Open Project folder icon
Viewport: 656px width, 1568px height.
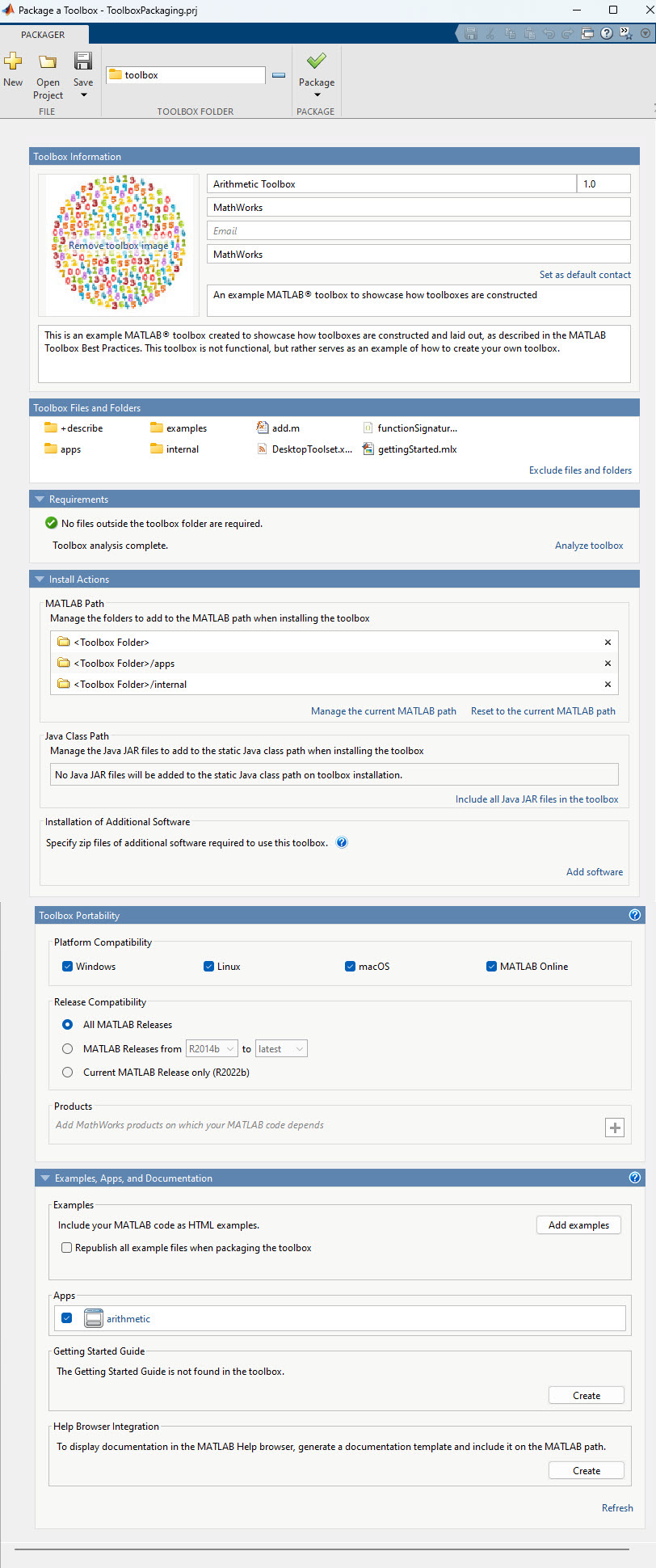pos(48,61)
